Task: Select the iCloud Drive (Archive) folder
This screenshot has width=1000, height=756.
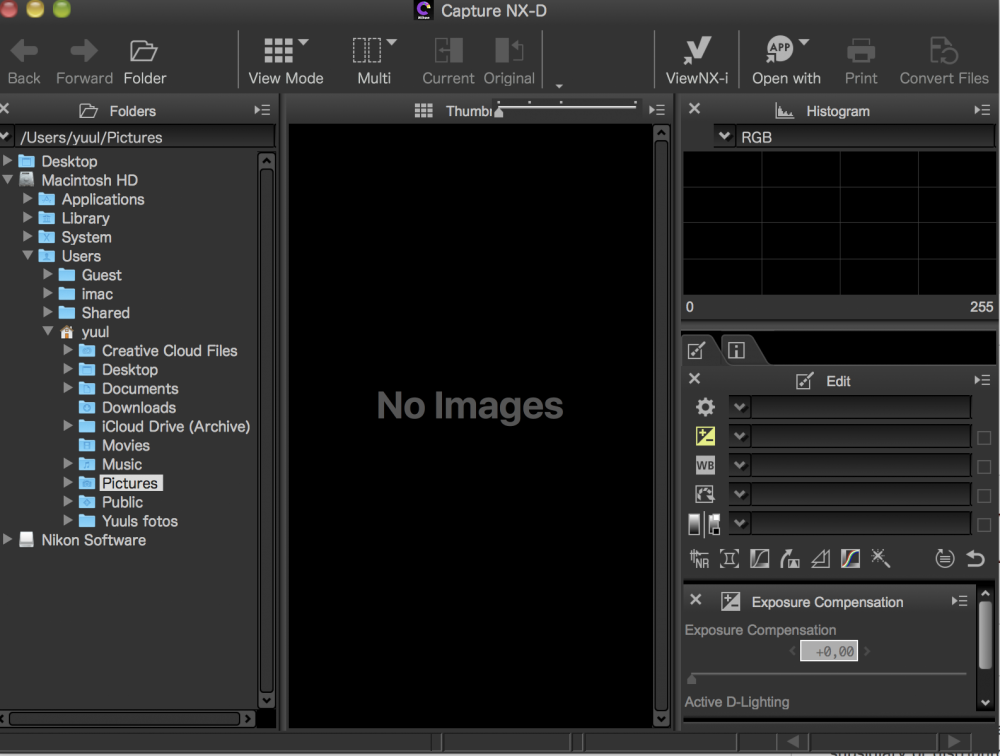Action: [x=175, y=426]
